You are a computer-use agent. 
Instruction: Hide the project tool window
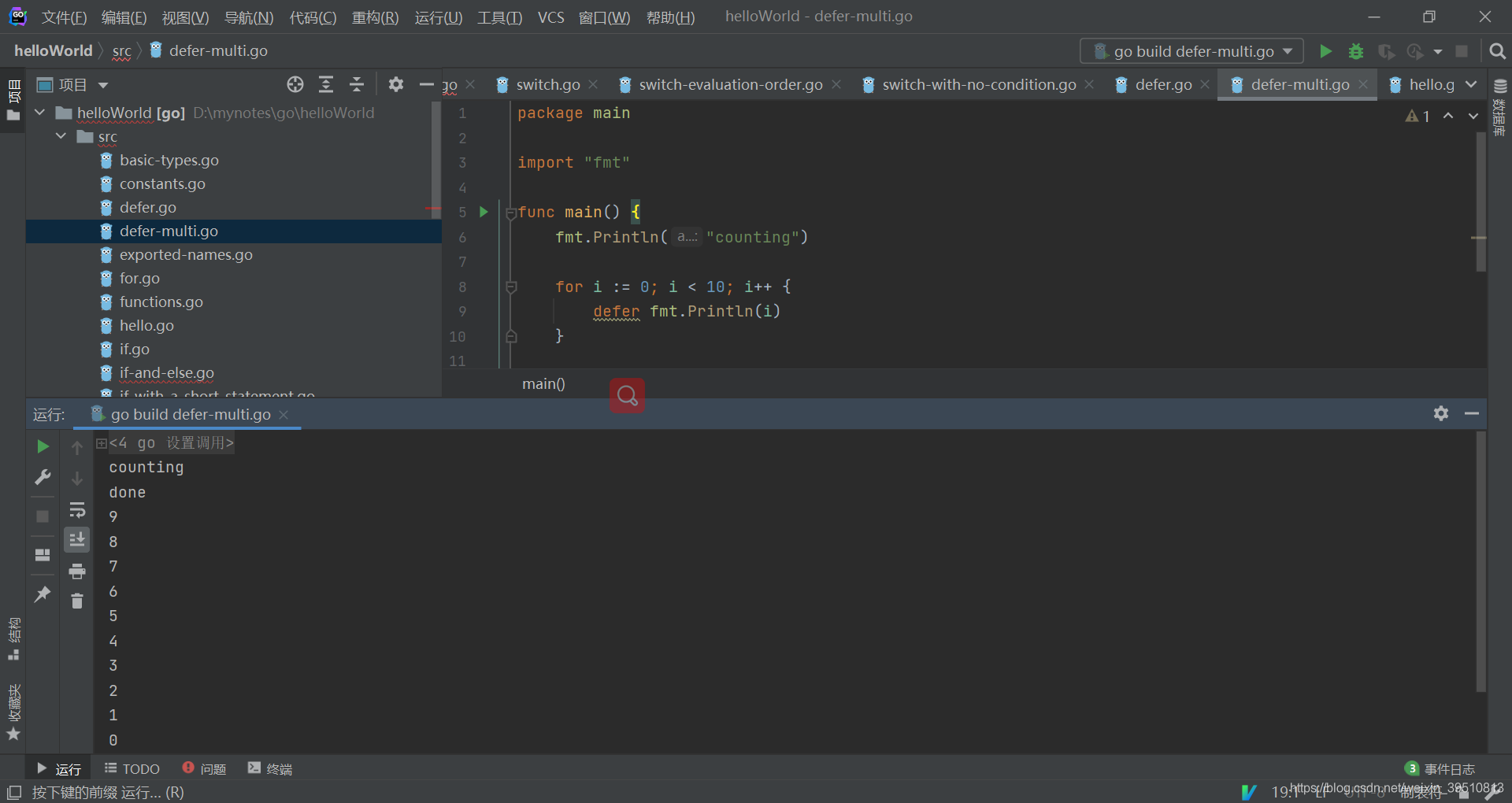click(x=427, y=84)
